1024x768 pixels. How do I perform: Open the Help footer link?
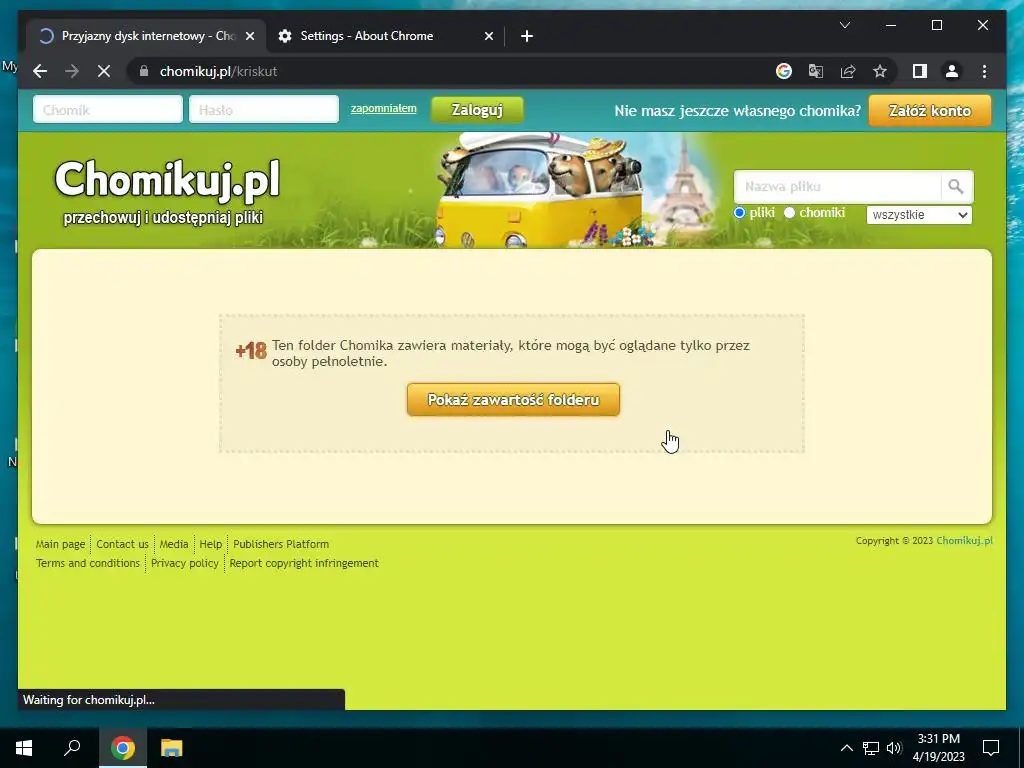211,544
